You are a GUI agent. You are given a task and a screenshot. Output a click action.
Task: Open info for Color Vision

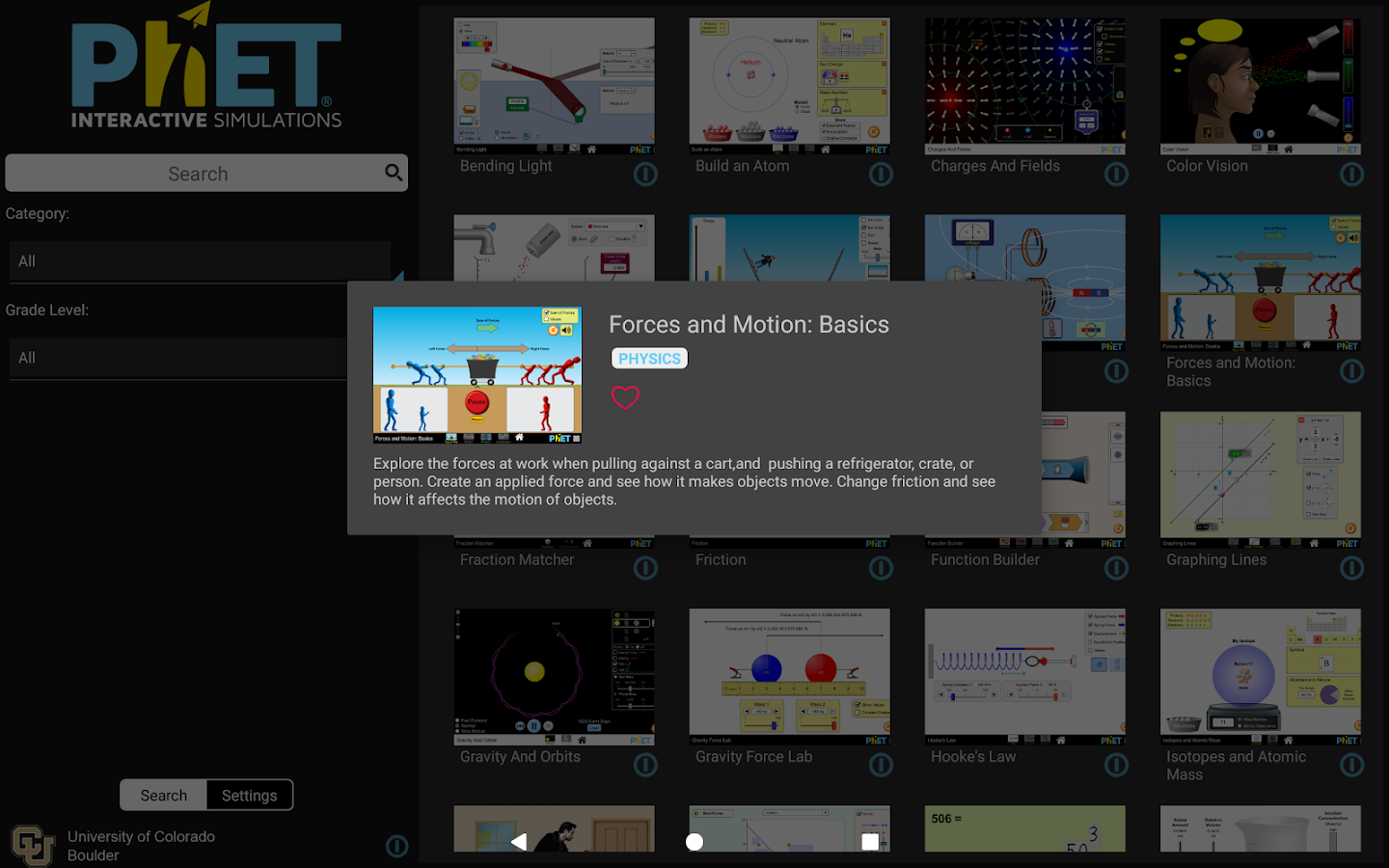click(x=1351, y=175)
